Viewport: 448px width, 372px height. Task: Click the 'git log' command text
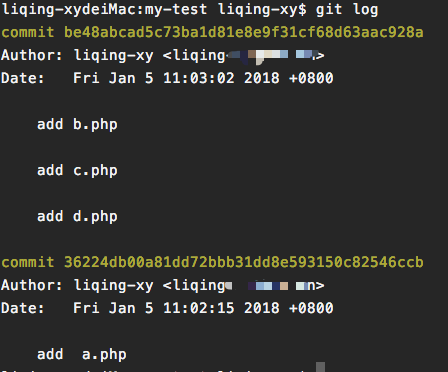pos(347,10)
